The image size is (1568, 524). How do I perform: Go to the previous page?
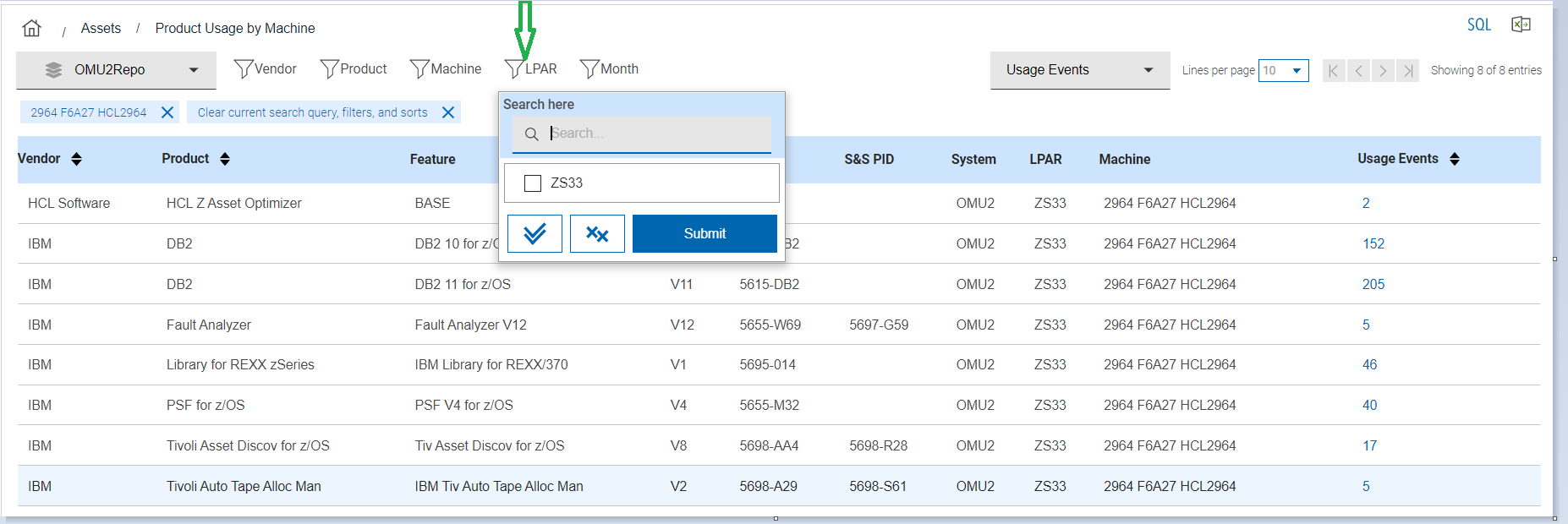[1358, 70]
